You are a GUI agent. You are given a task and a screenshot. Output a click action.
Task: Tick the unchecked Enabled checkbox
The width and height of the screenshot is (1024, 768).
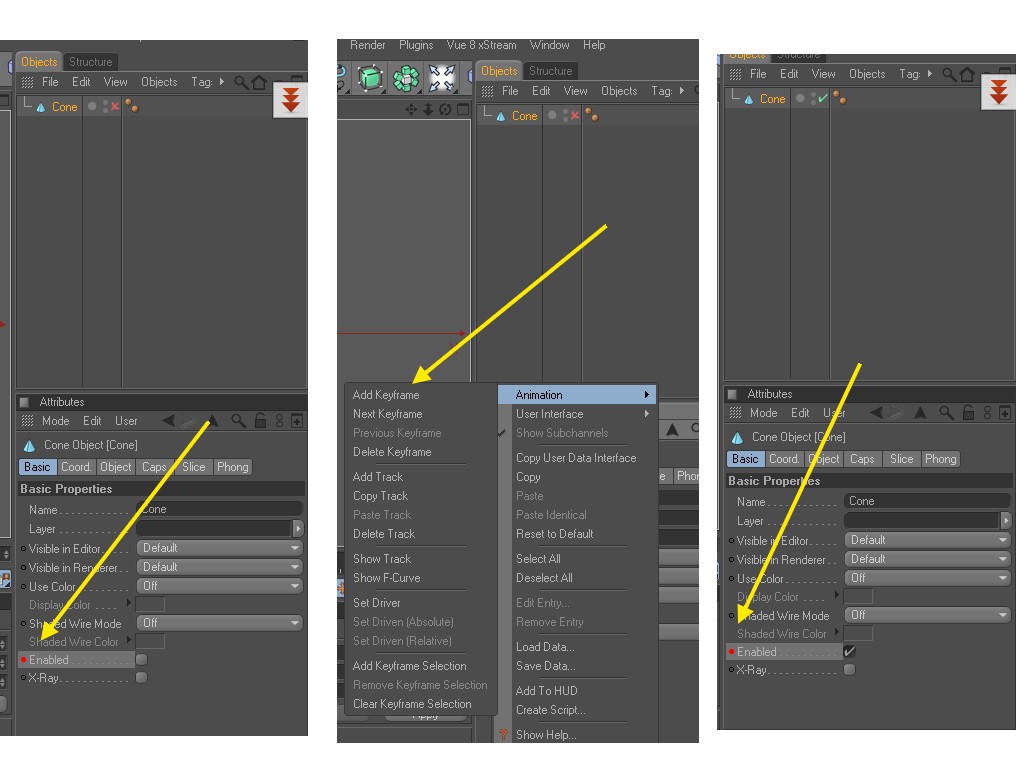(x=141, y=660)
